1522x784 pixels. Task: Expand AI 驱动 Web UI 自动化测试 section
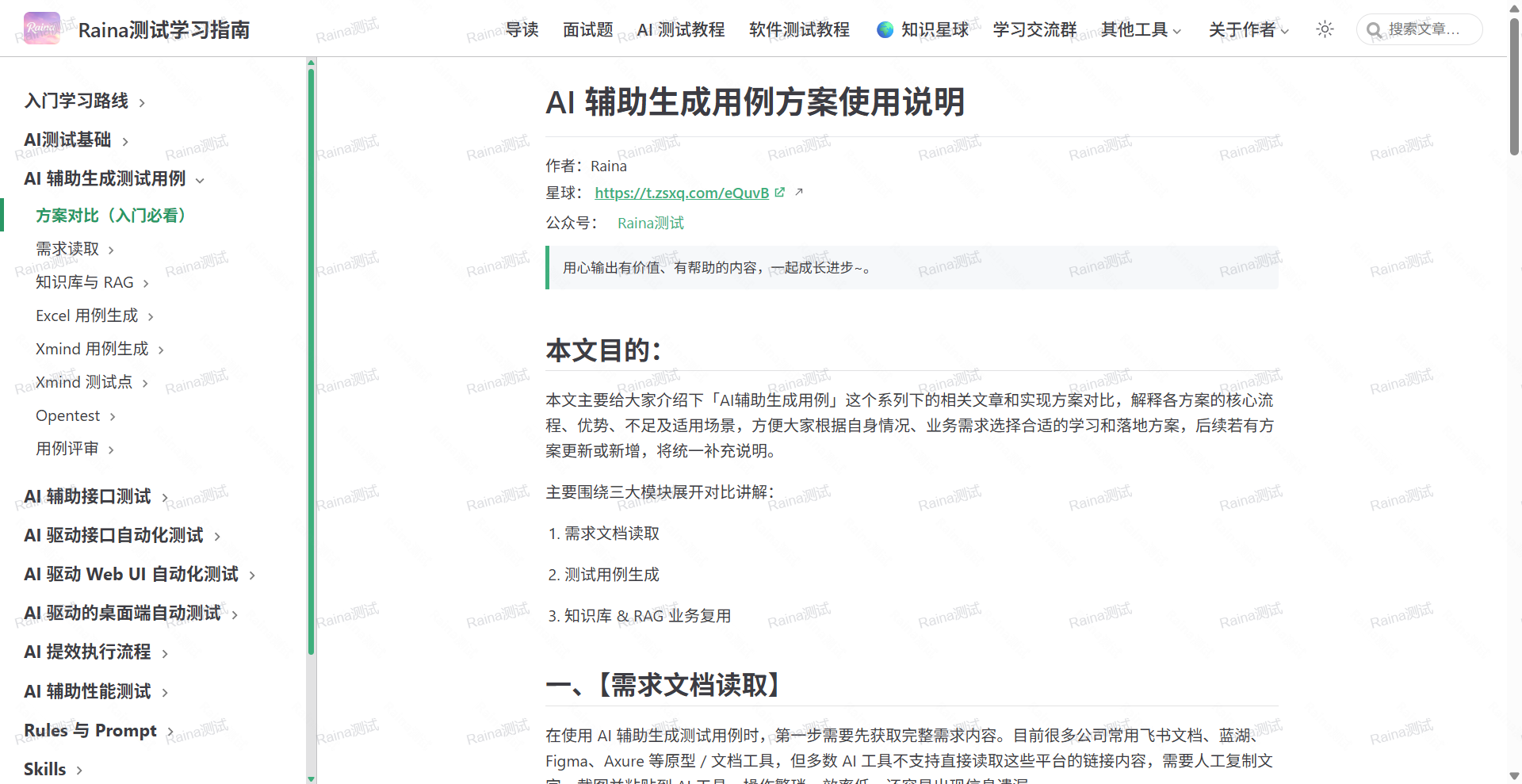point(140,574)
